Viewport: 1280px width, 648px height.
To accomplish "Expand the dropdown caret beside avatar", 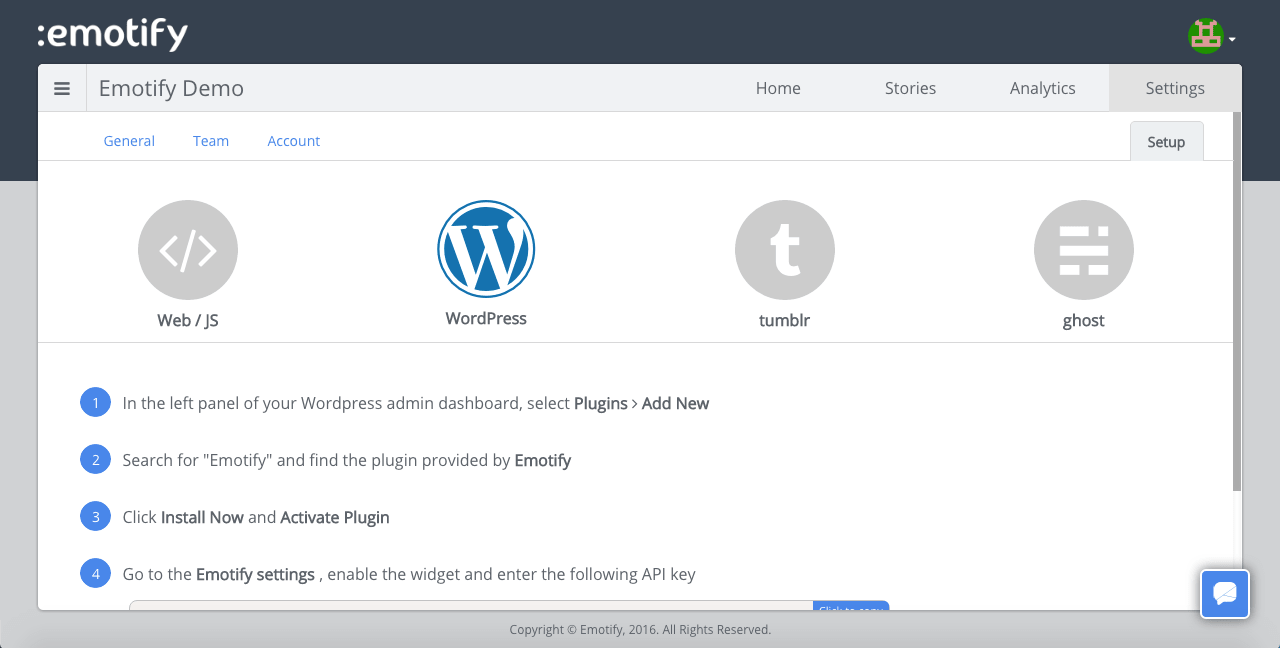I will click(x=1232, y=40).
